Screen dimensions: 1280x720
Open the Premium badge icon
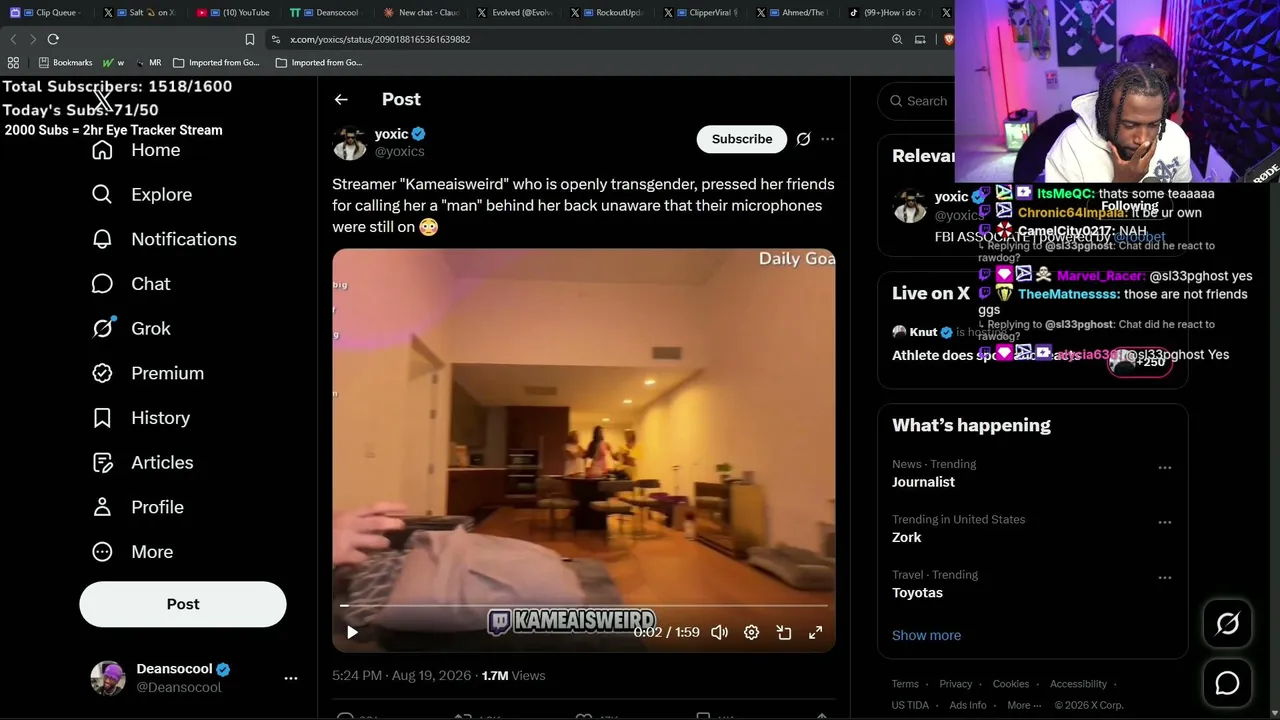point(102,373)
